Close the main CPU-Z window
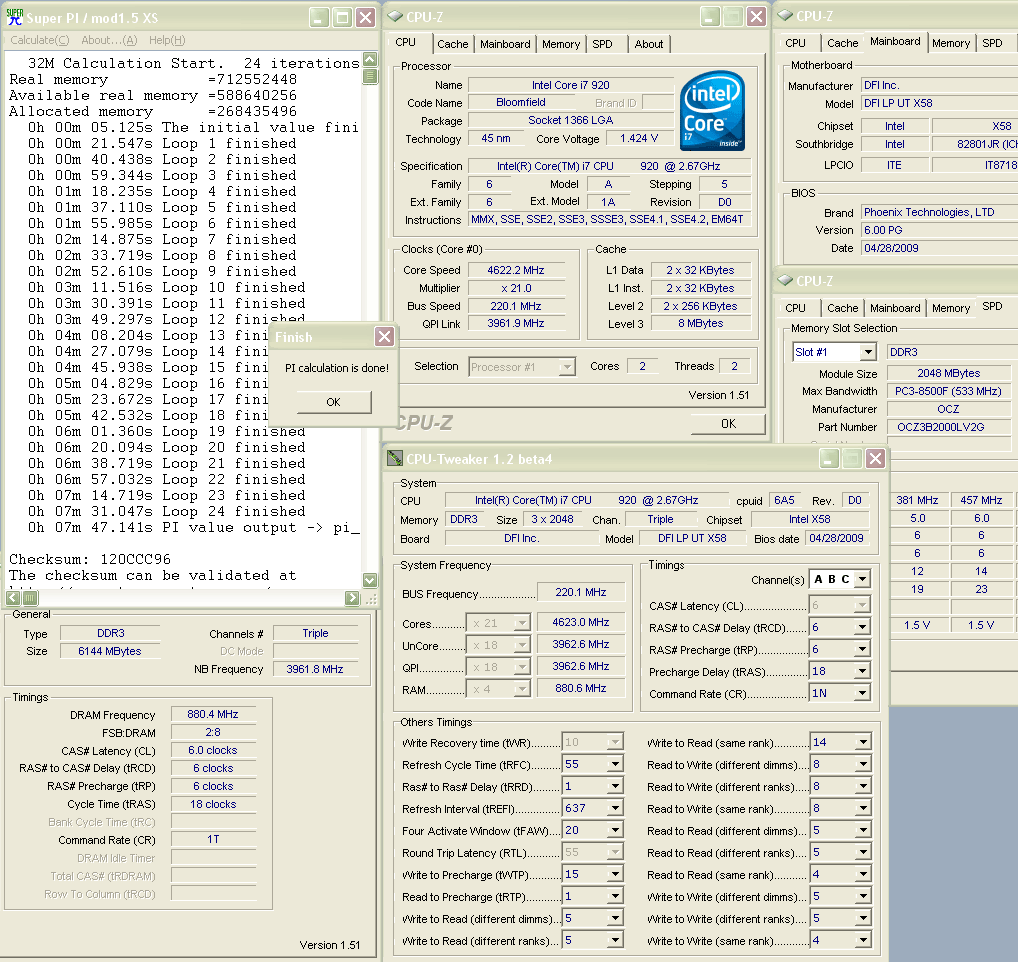This screenshot has width=1018, height=962. [x=756, y=16]
